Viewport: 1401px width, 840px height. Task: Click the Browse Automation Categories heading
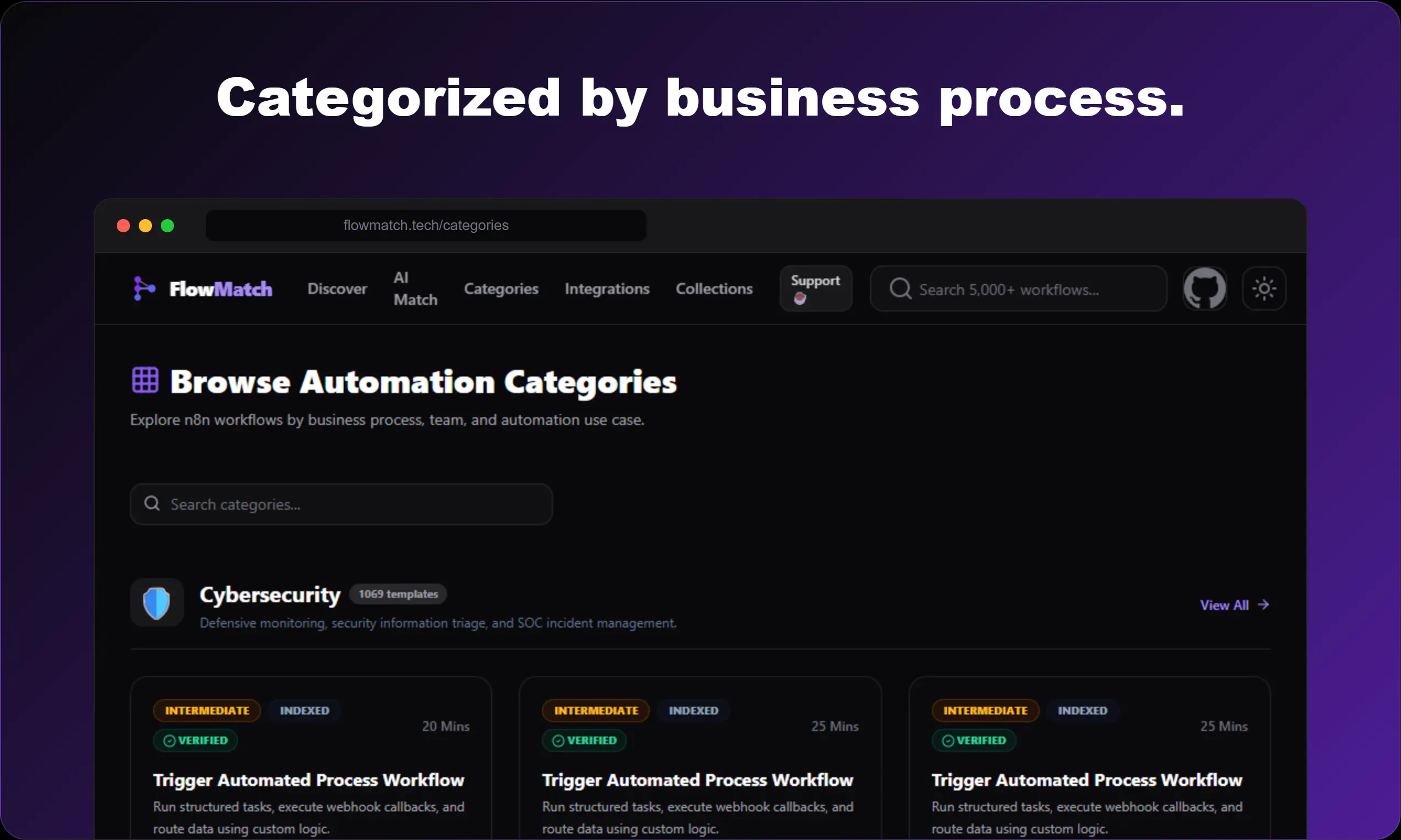coord(423,381)
